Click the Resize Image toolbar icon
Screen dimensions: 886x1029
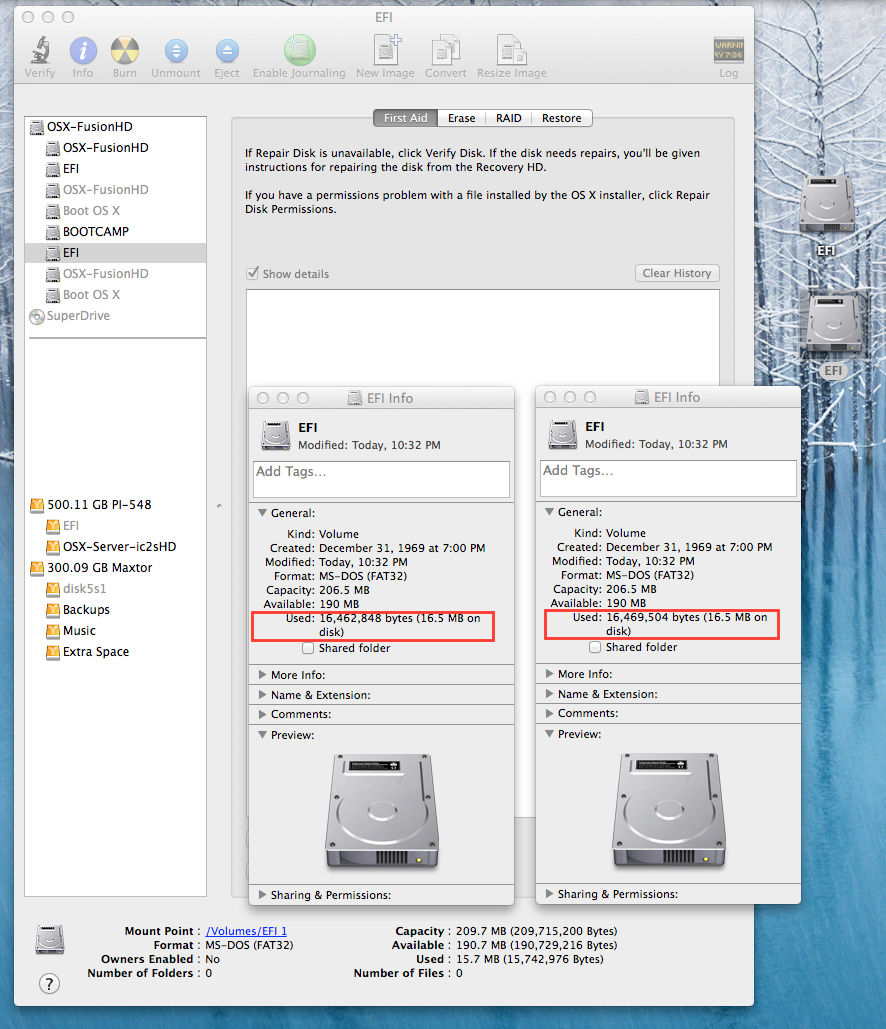[x=512, y=50]
